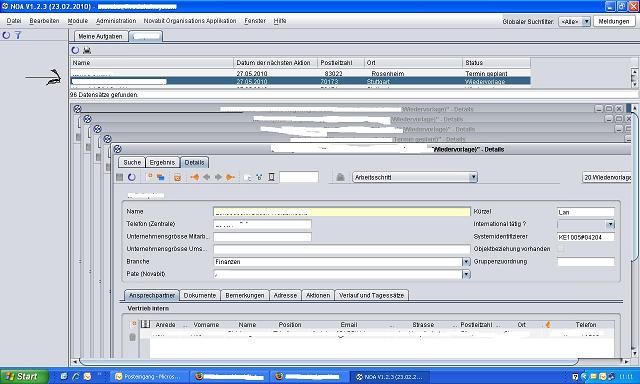
Task: Open the Aktionen tab
Action: (318, 295)
